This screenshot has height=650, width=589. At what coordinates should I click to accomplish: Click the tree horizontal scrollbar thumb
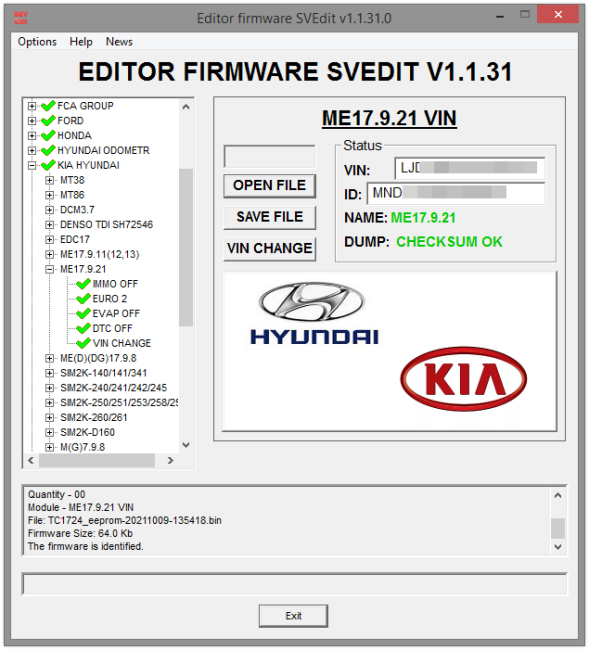pyautogui.click(x=97, y=460)
